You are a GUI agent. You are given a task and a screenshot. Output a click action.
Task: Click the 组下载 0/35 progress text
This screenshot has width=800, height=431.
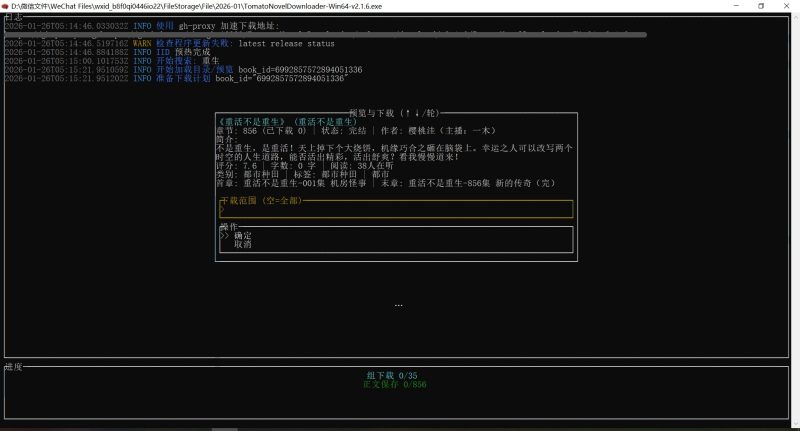click(392, 375)
